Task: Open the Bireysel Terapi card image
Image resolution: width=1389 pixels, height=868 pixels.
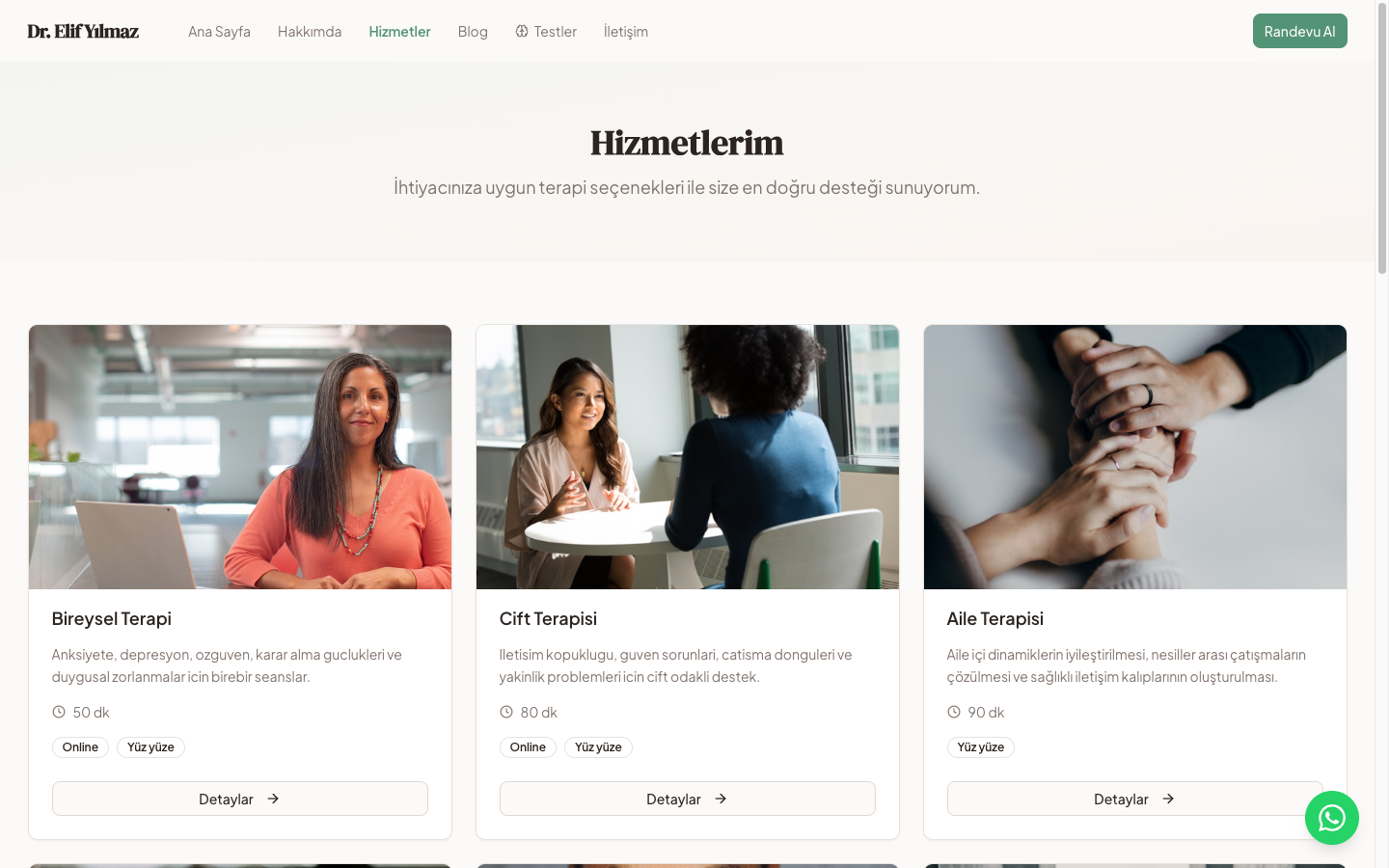Action: 240,457
